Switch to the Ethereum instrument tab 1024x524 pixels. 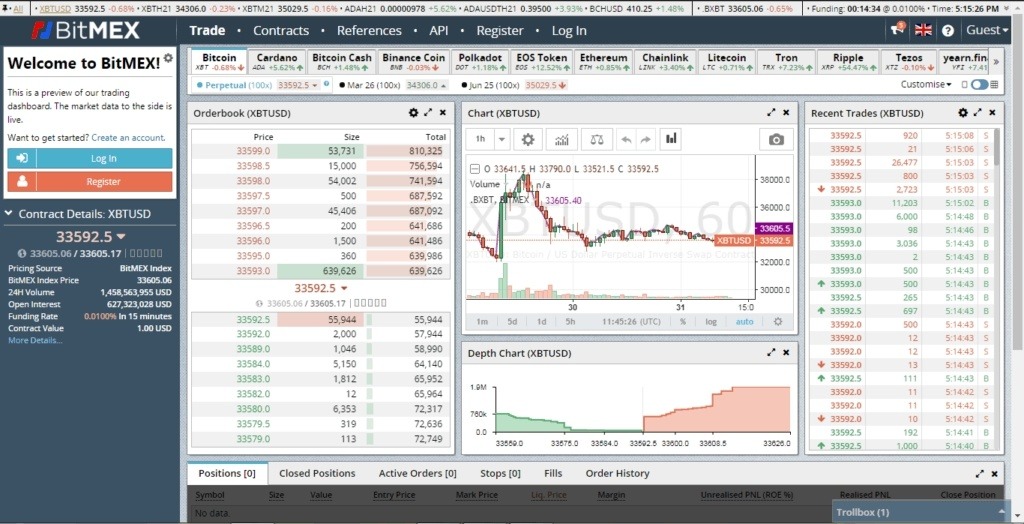(x=604, y=61)
